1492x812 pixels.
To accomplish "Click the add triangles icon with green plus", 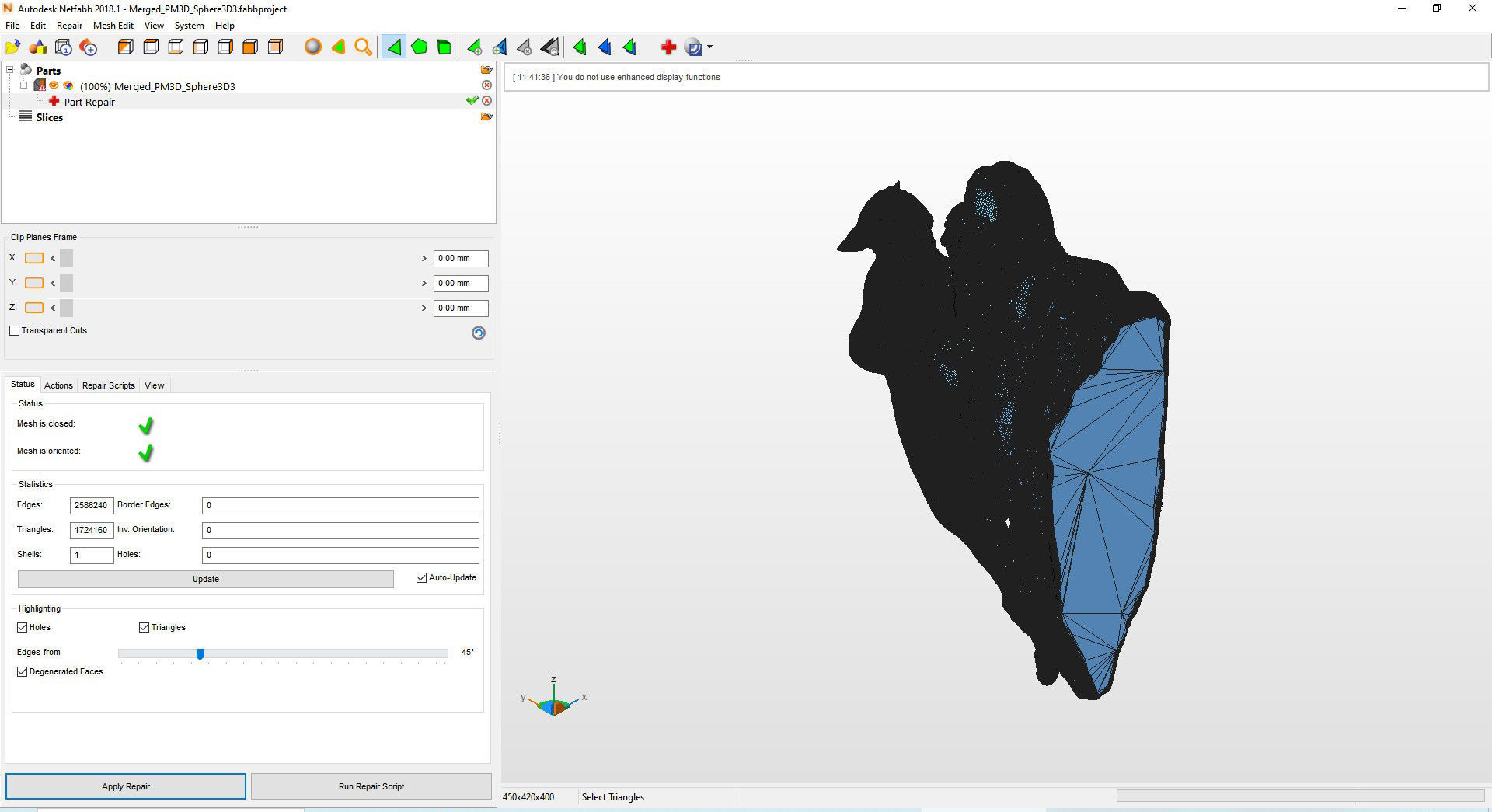I will (x=474, y=47).
